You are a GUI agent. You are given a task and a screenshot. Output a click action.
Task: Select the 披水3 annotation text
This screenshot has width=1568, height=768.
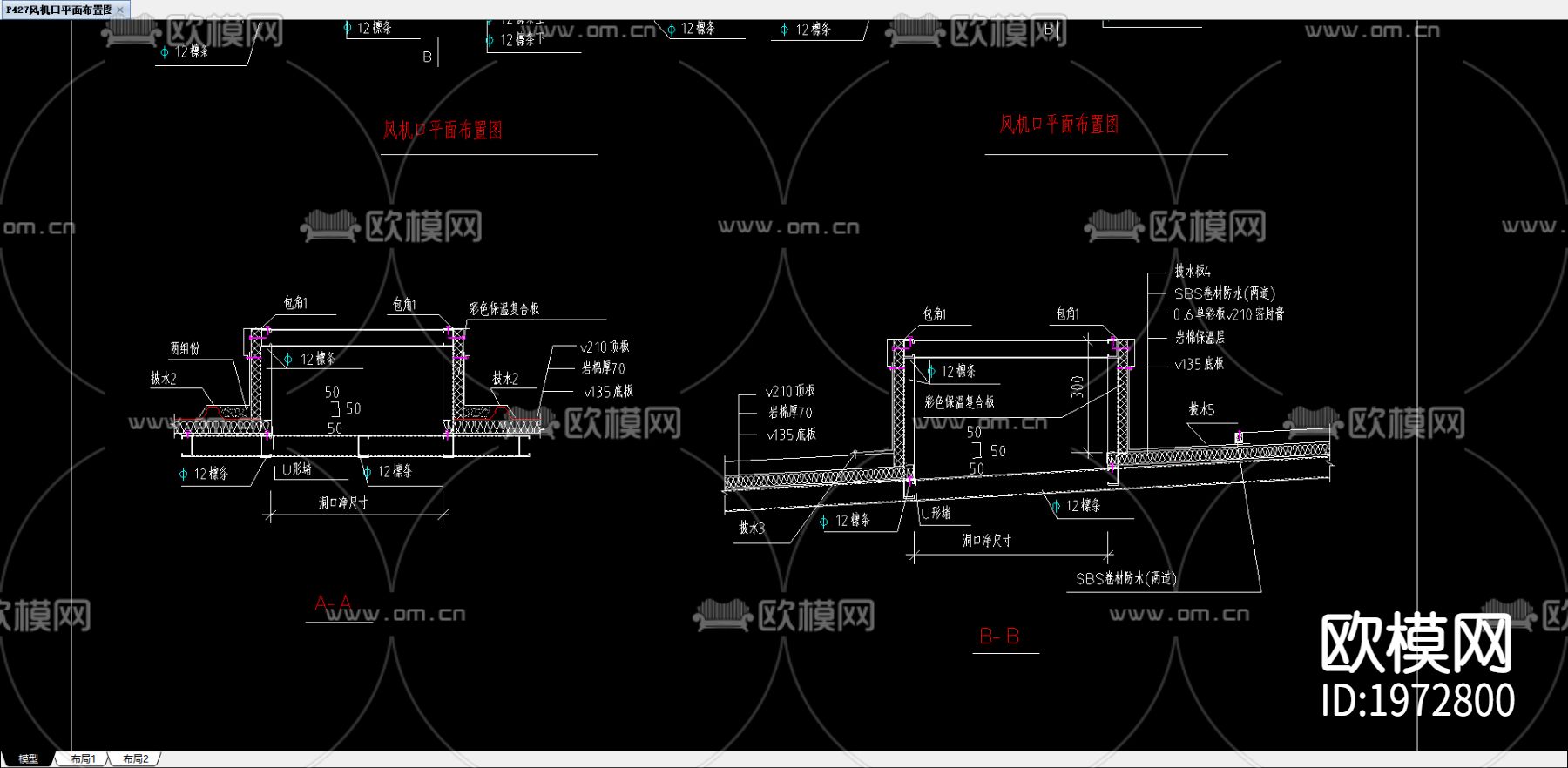click(752, 528)
